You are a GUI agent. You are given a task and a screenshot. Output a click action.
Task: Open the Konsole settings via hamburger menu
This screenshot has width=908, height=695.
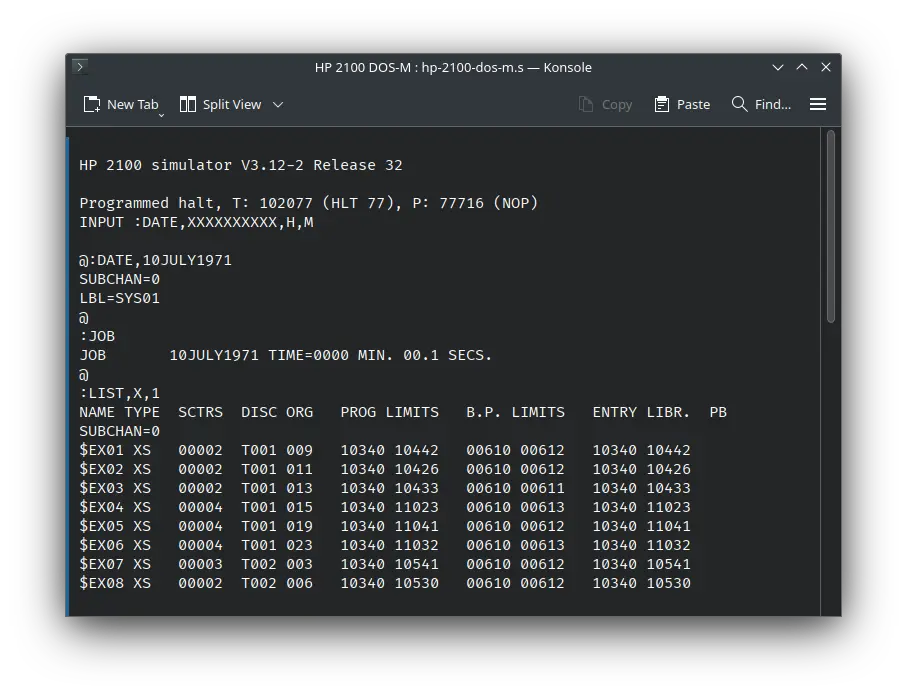[x=817, y=103]
